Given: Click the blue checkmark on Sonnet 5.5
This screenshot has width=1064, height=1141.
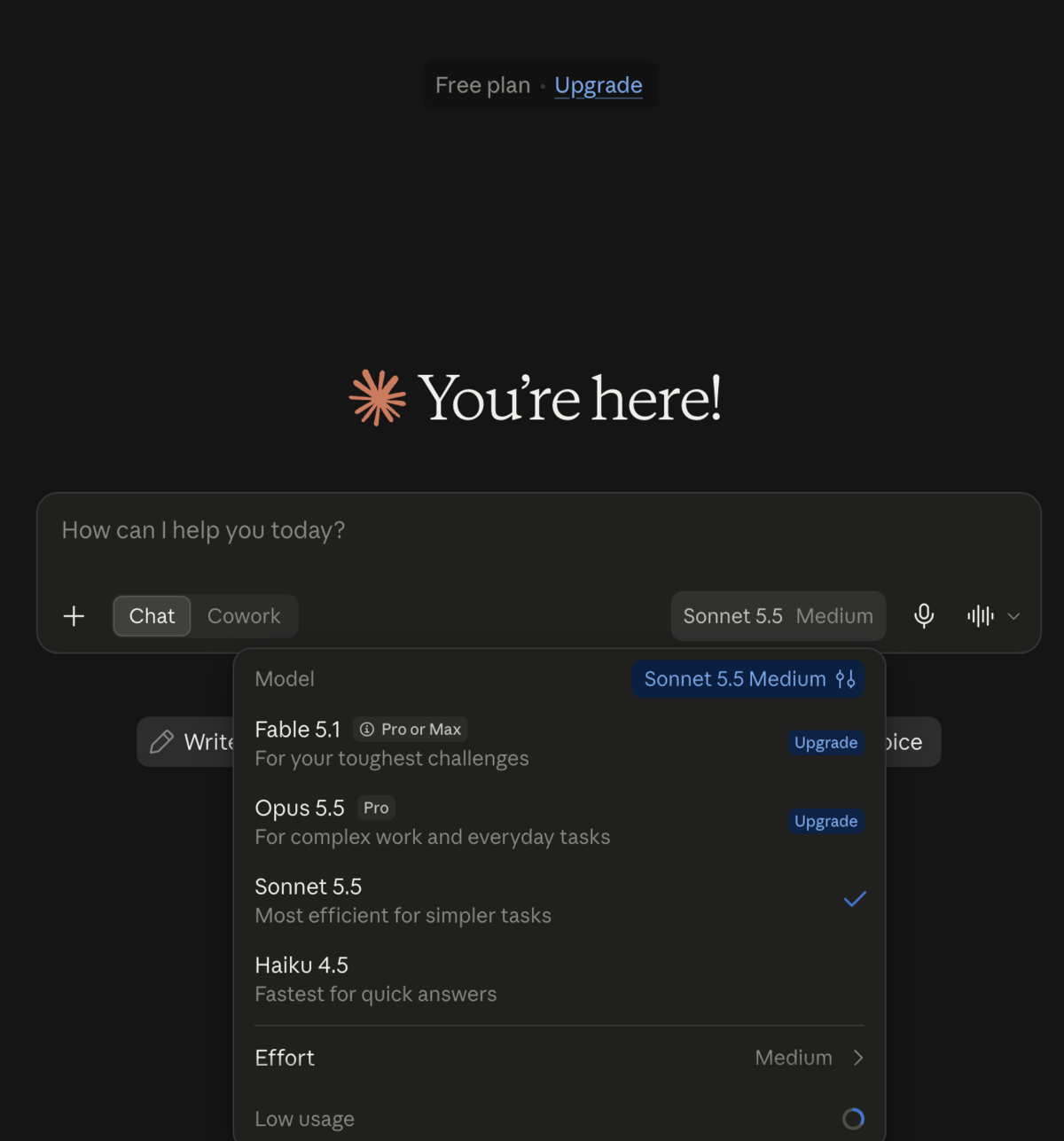Looking at the screenshot, I should pyautogui.click(x=855, y=899).
